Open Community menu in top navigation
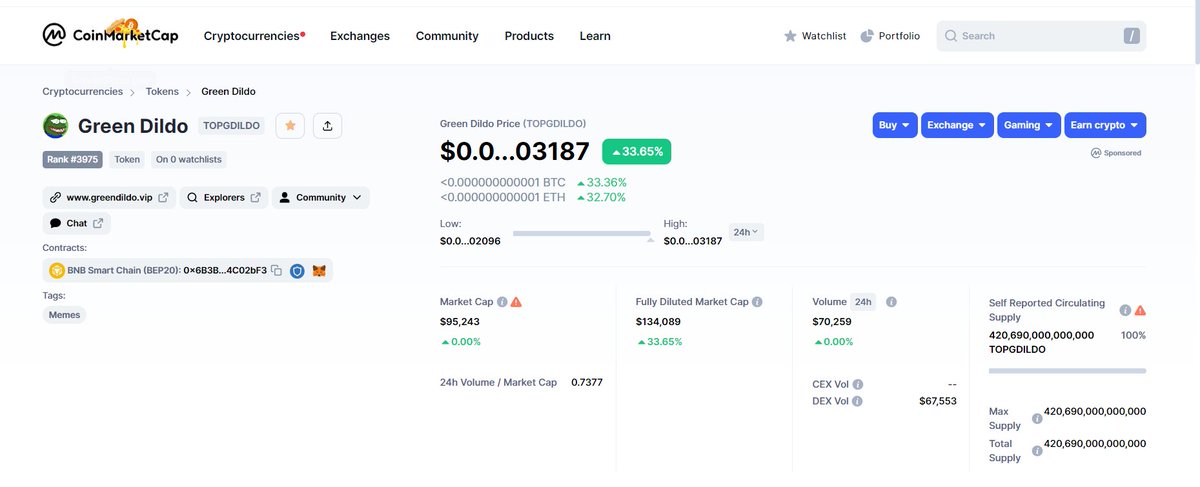The height and width of the screenshot is (487, 1200). (447, 36)
